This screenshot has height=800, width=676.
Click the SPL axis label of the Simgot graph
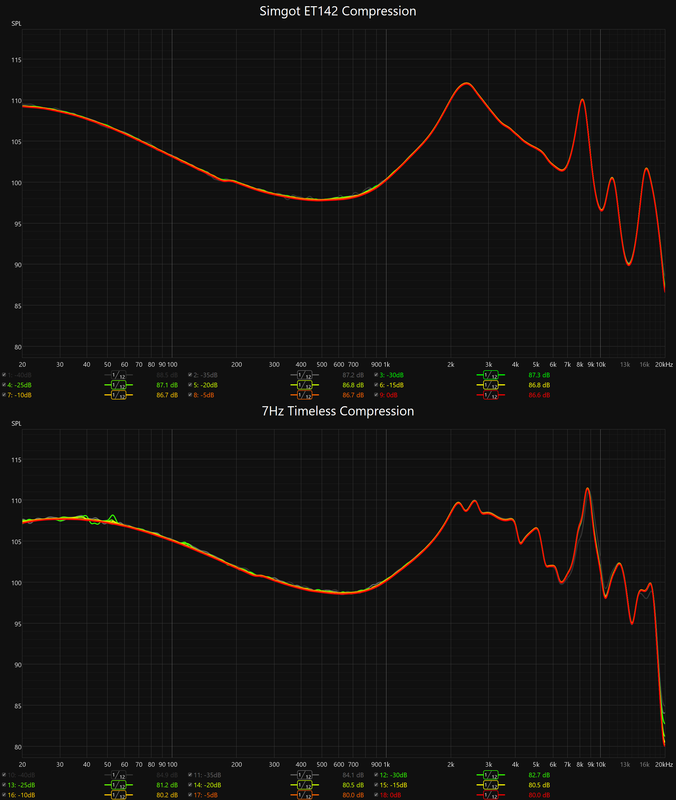(x=16, y=23)
